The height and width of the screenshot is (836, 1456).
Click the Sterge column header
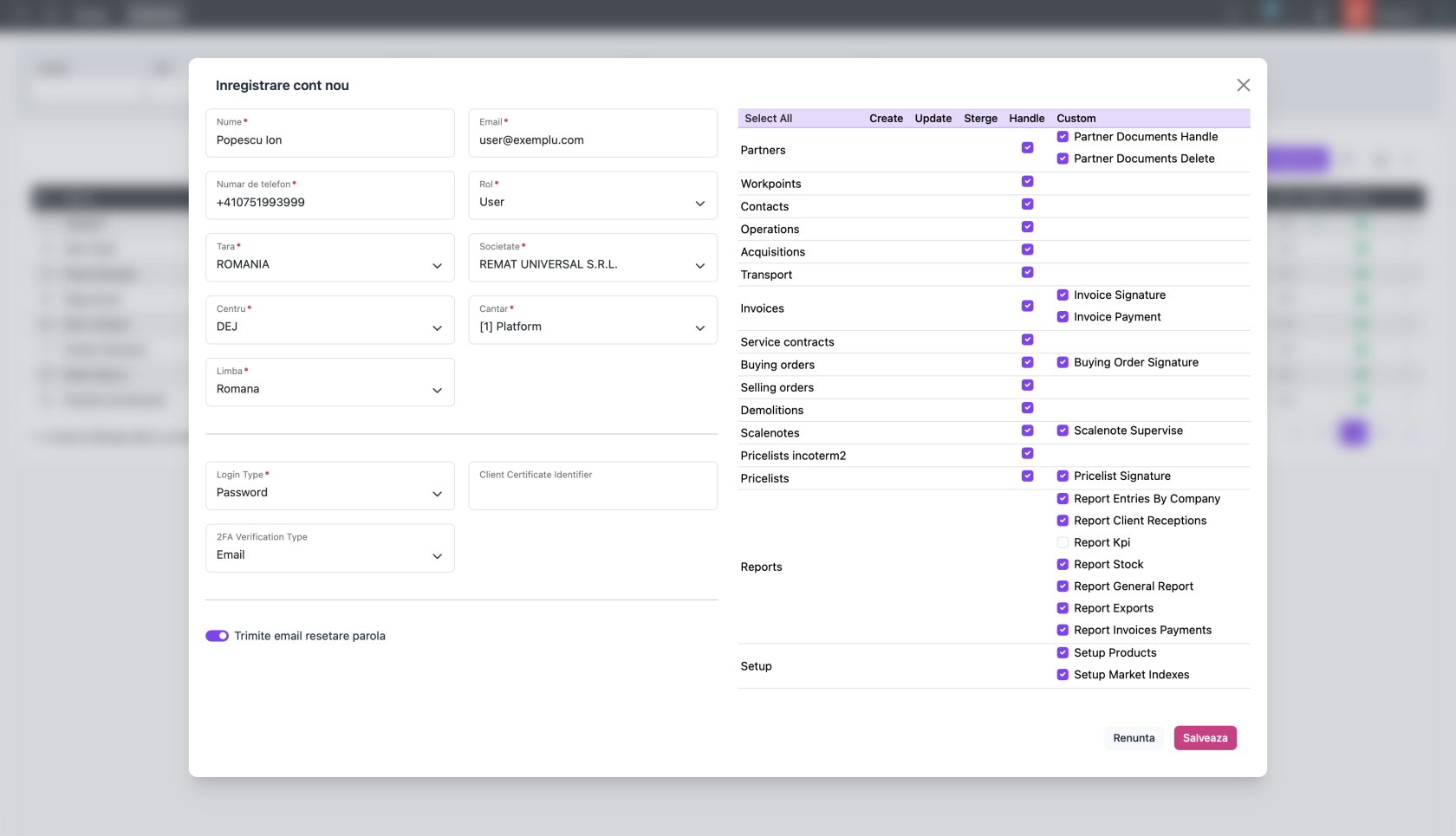click(x=980, y=119)
